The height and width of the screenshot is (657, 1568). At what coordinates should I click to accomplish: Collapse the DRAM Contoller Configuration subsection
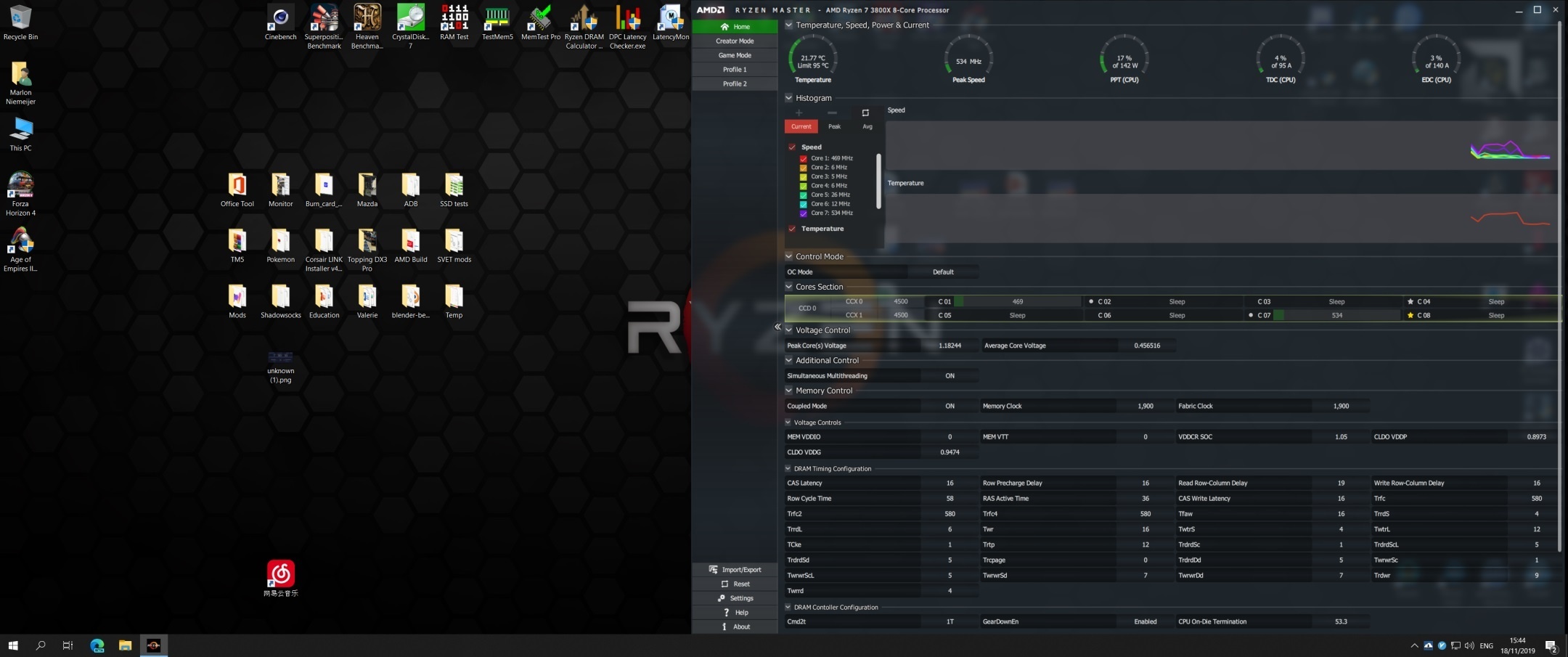click(788, 607)
